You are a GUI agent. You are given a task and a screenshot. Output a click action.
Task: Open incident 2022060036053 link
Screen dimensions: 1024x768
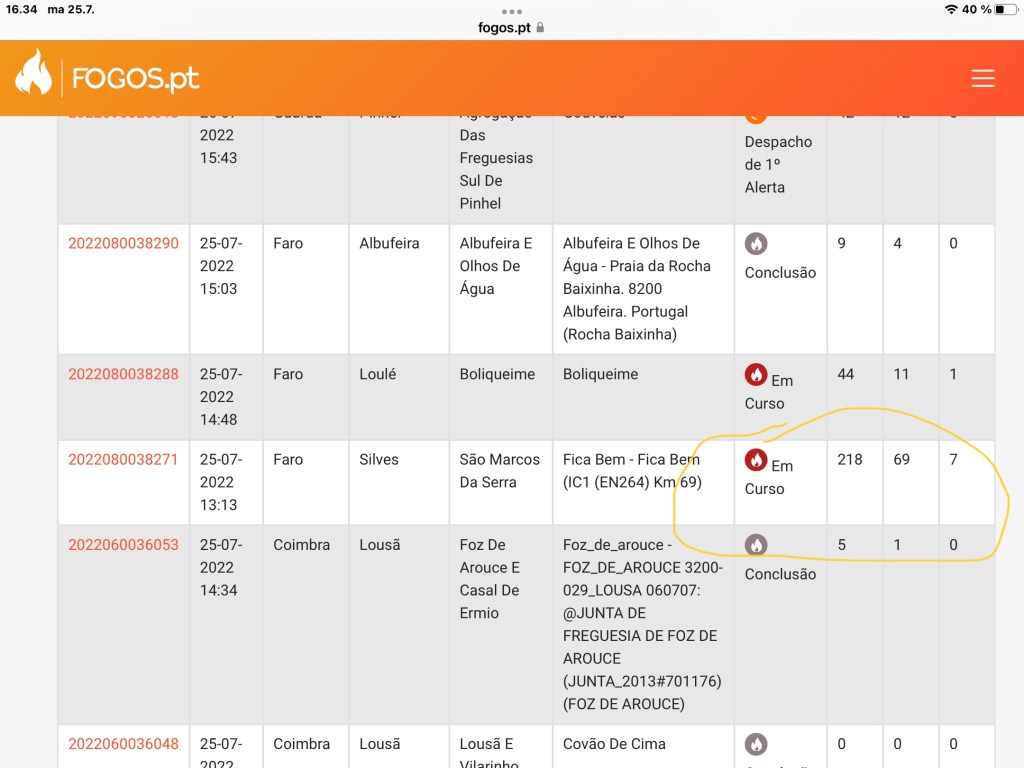[123, 544]
